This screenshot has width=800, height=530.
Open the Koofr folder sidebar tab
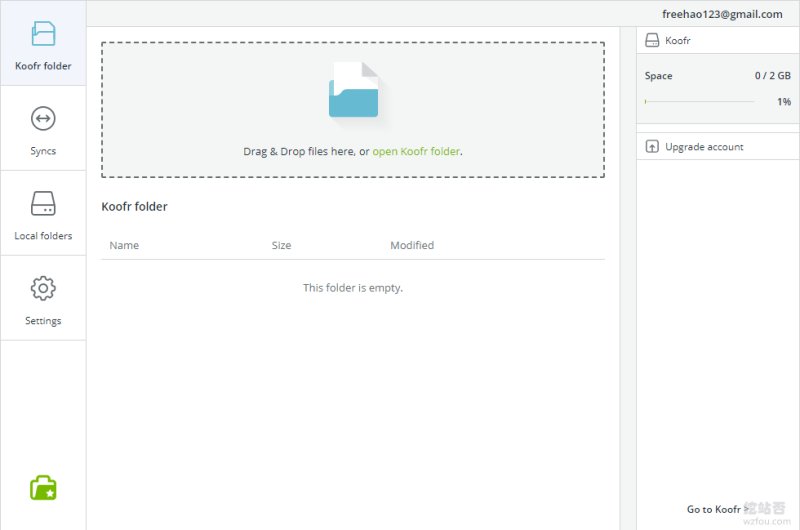pyautogui.click(x=43, y=43)
